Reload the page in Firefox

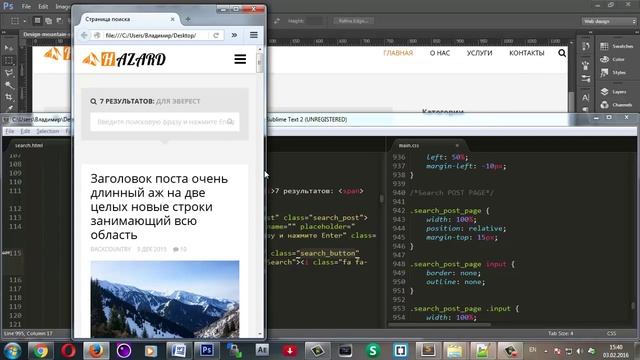click(x=216, y=36)
